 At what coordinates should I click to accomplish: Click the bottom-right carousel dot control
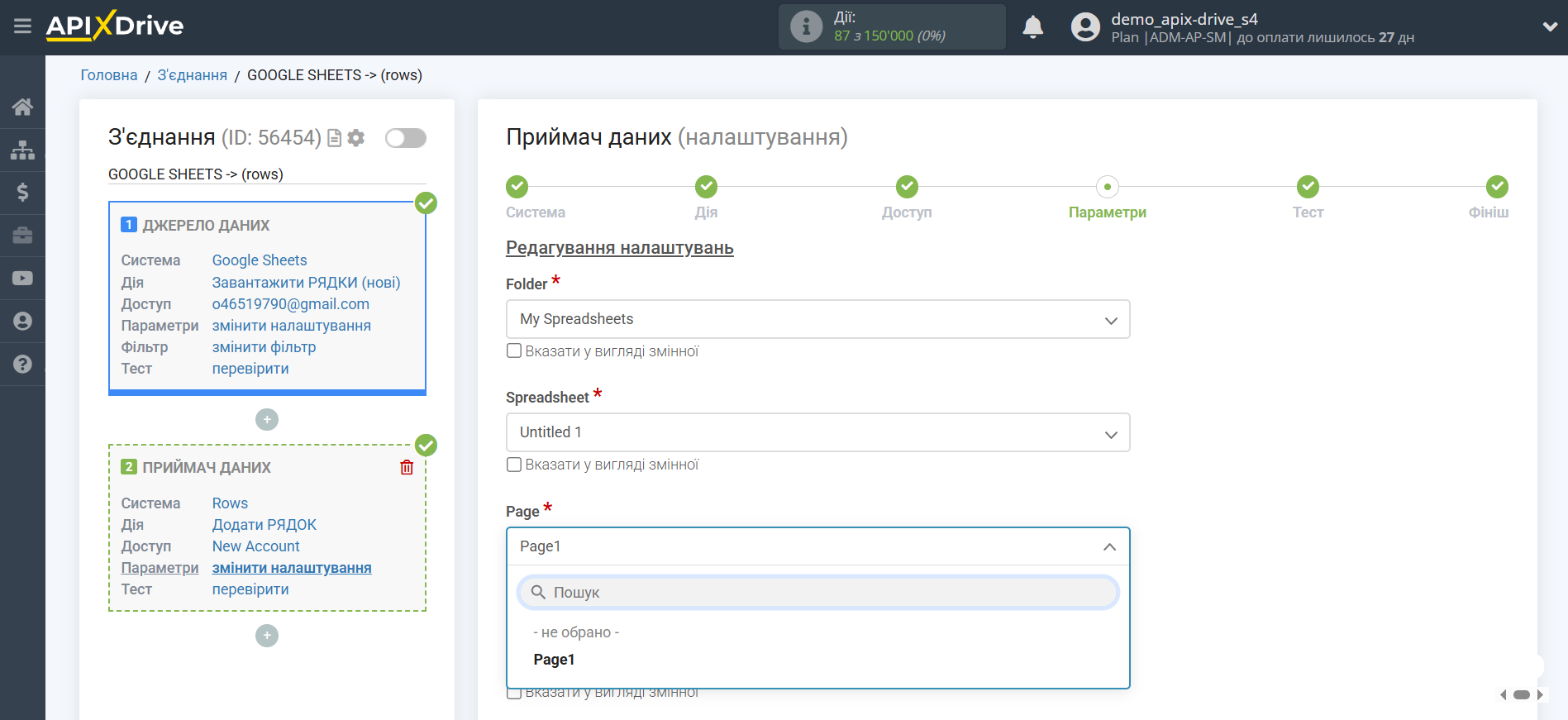(1522, 695)
